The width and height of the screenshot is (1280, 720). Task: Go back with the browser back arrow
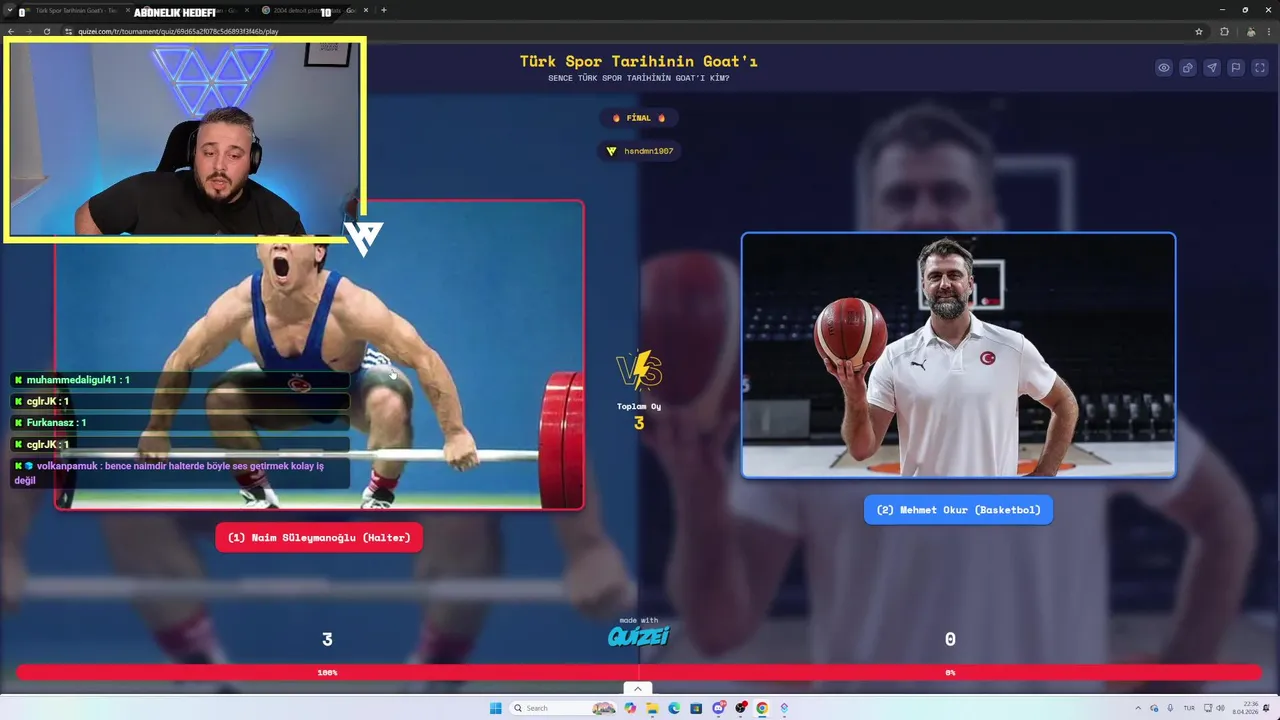pyautogui.click(x=11, y=31)
